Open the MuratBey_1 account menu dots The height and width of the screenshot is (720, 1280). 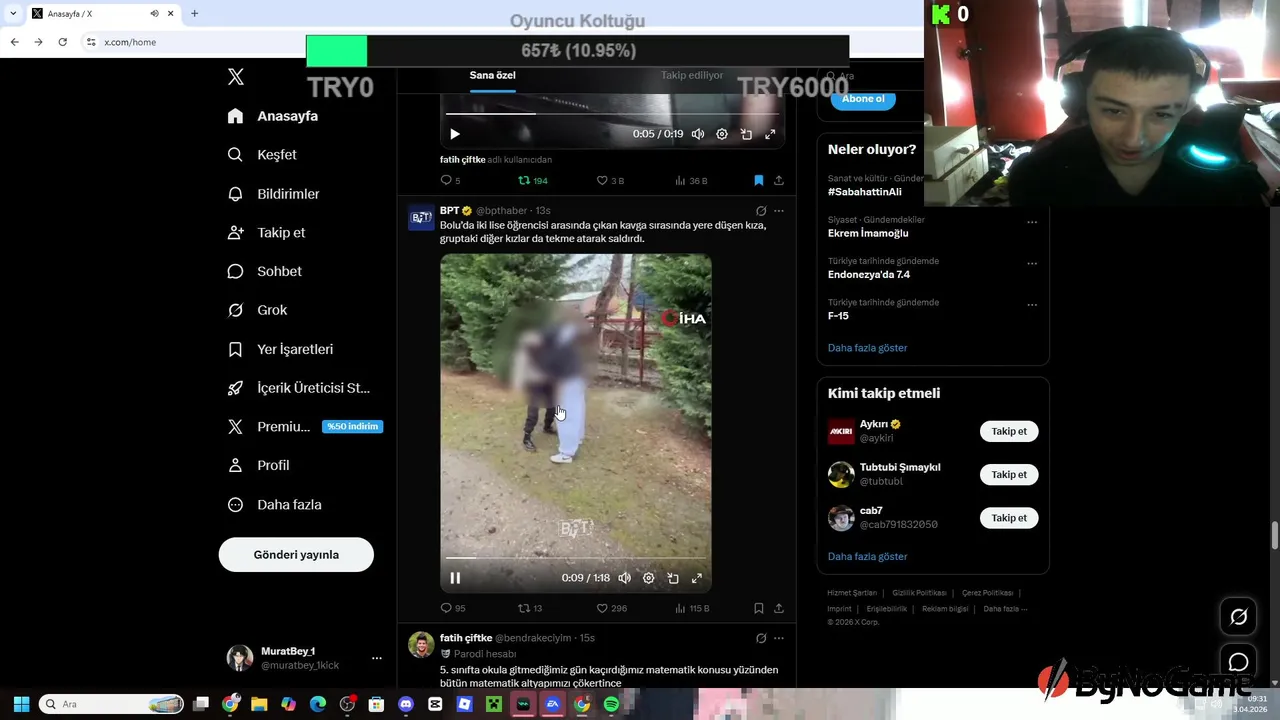pyautogui.click(x=377, y=658)
